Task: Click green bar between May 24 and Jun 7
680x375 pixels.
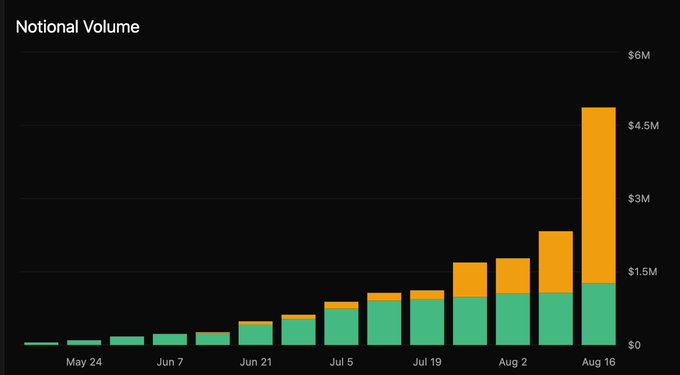Action: [x=127, y=341]
